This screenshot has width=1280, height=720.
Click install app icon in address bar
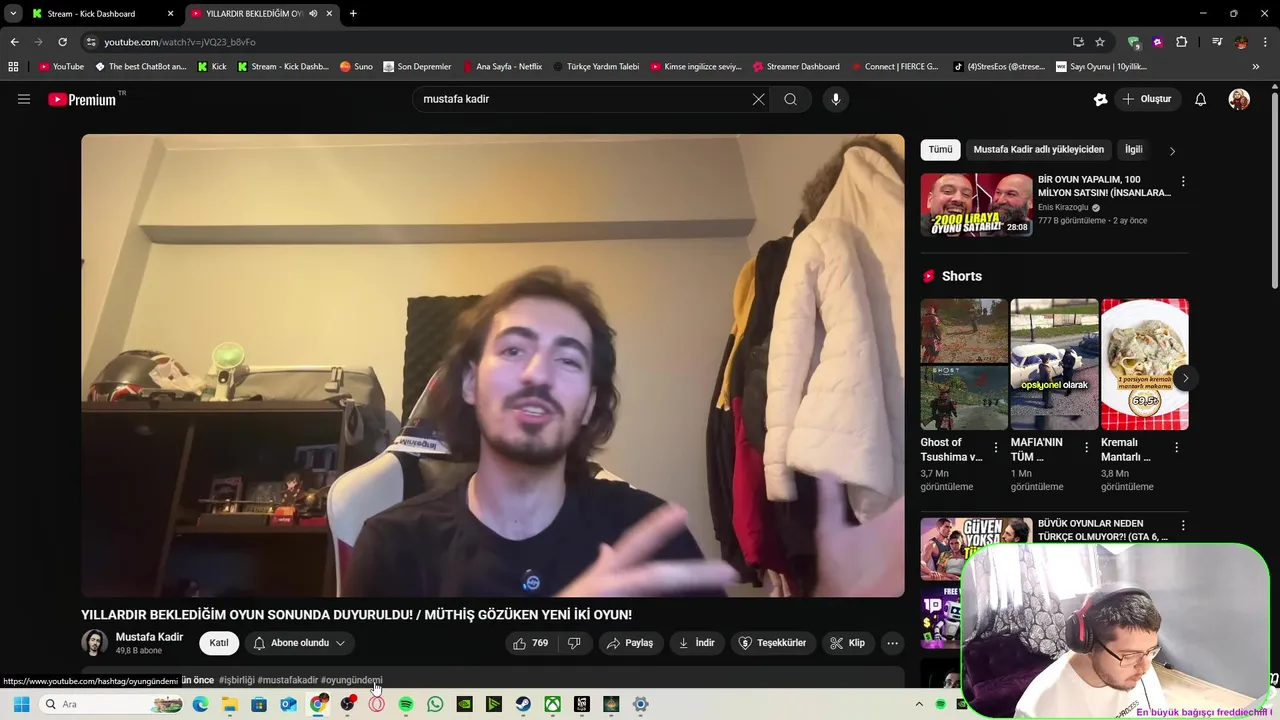1078,42
